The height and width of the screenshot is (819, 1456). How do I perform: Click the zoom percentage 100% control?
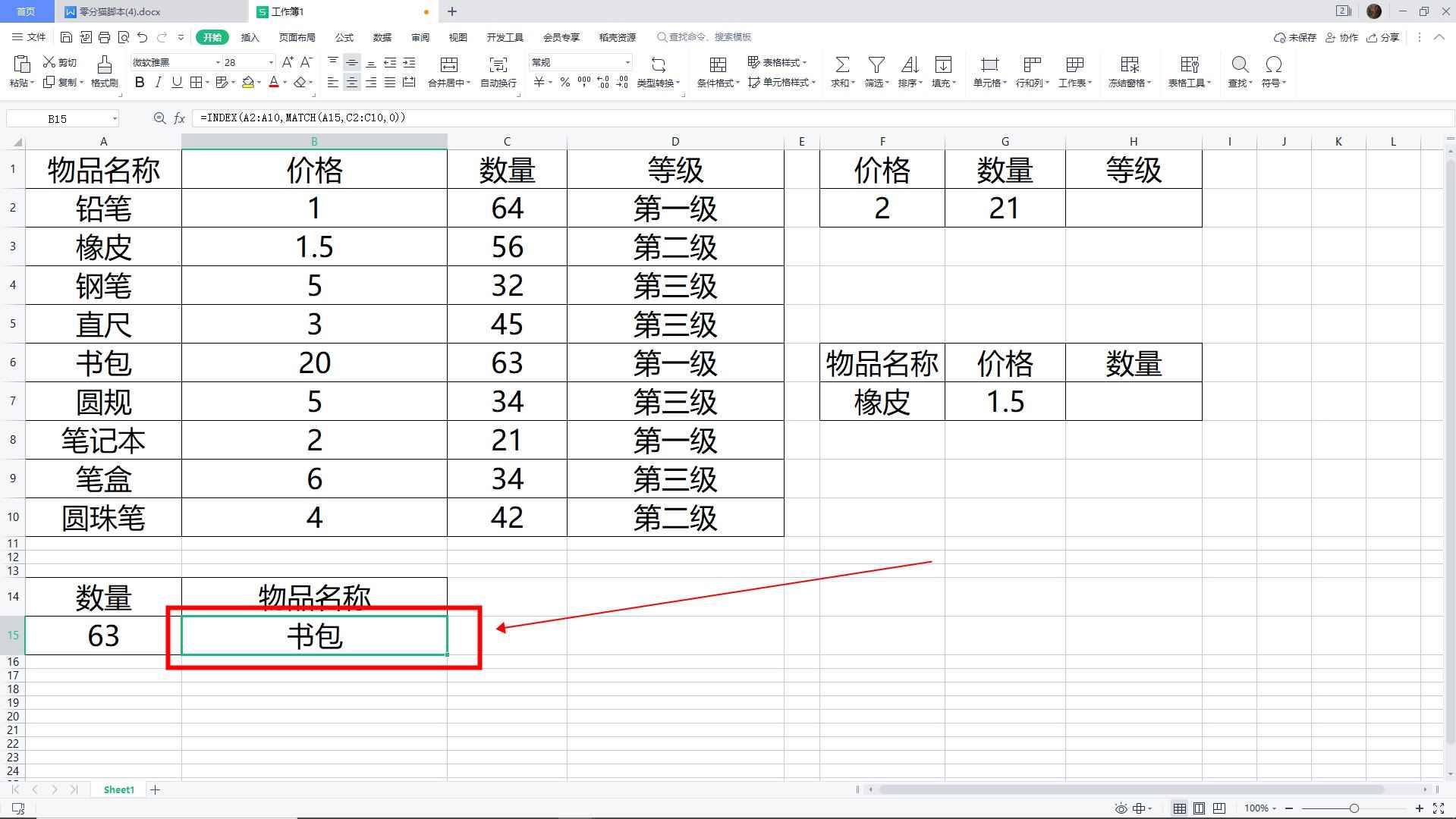pyautogui.click(x=1258, y=808)
